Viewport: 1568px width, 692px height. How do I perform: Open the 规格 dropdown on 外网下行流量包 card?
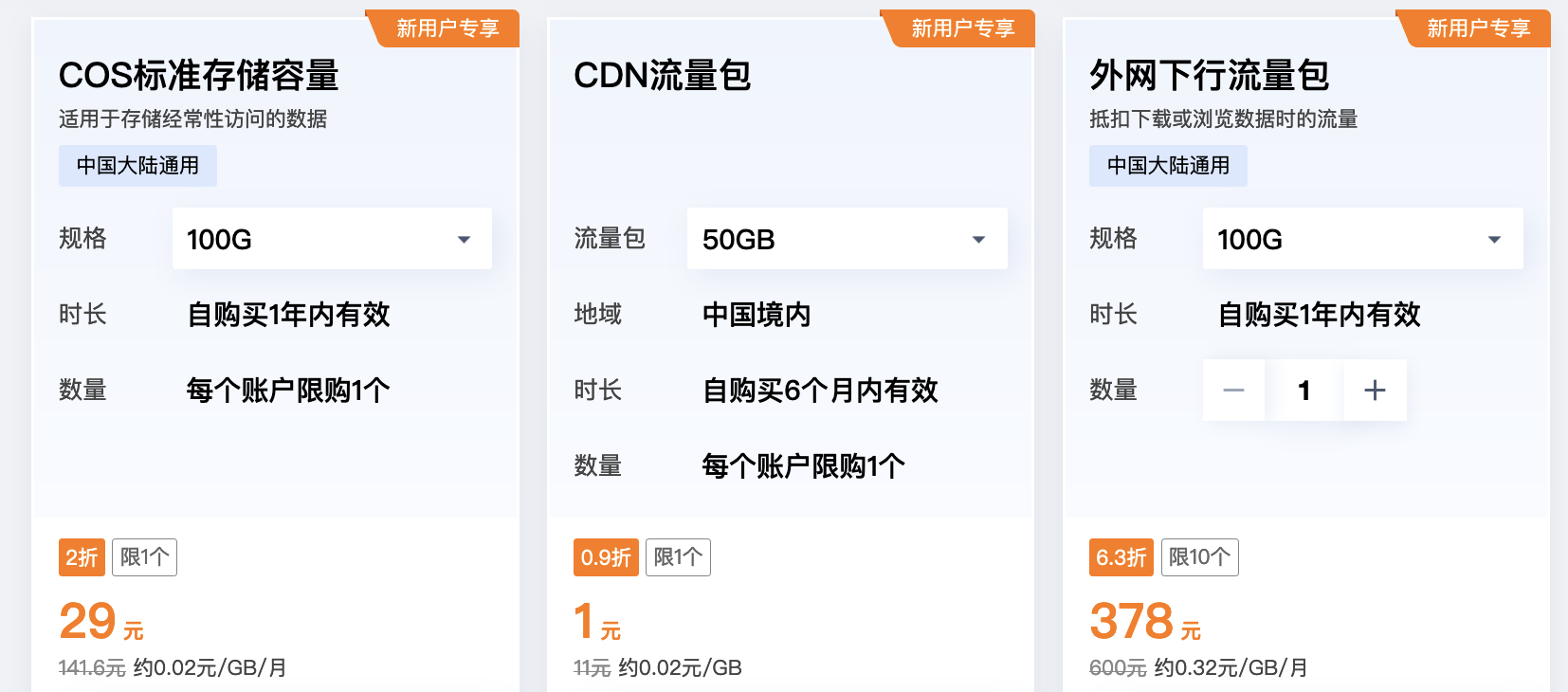(x=1362, y=239)
